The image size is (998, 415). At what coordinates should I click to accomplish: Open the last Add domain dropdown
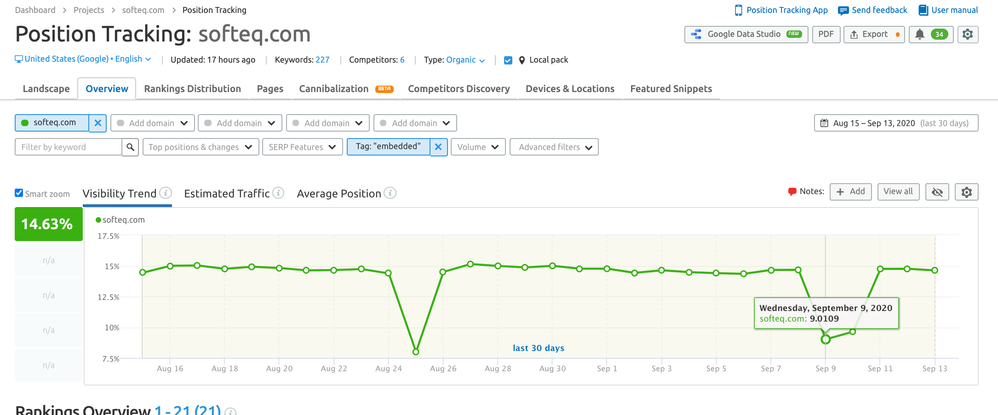pyautogui.click(x=415, y=123)
